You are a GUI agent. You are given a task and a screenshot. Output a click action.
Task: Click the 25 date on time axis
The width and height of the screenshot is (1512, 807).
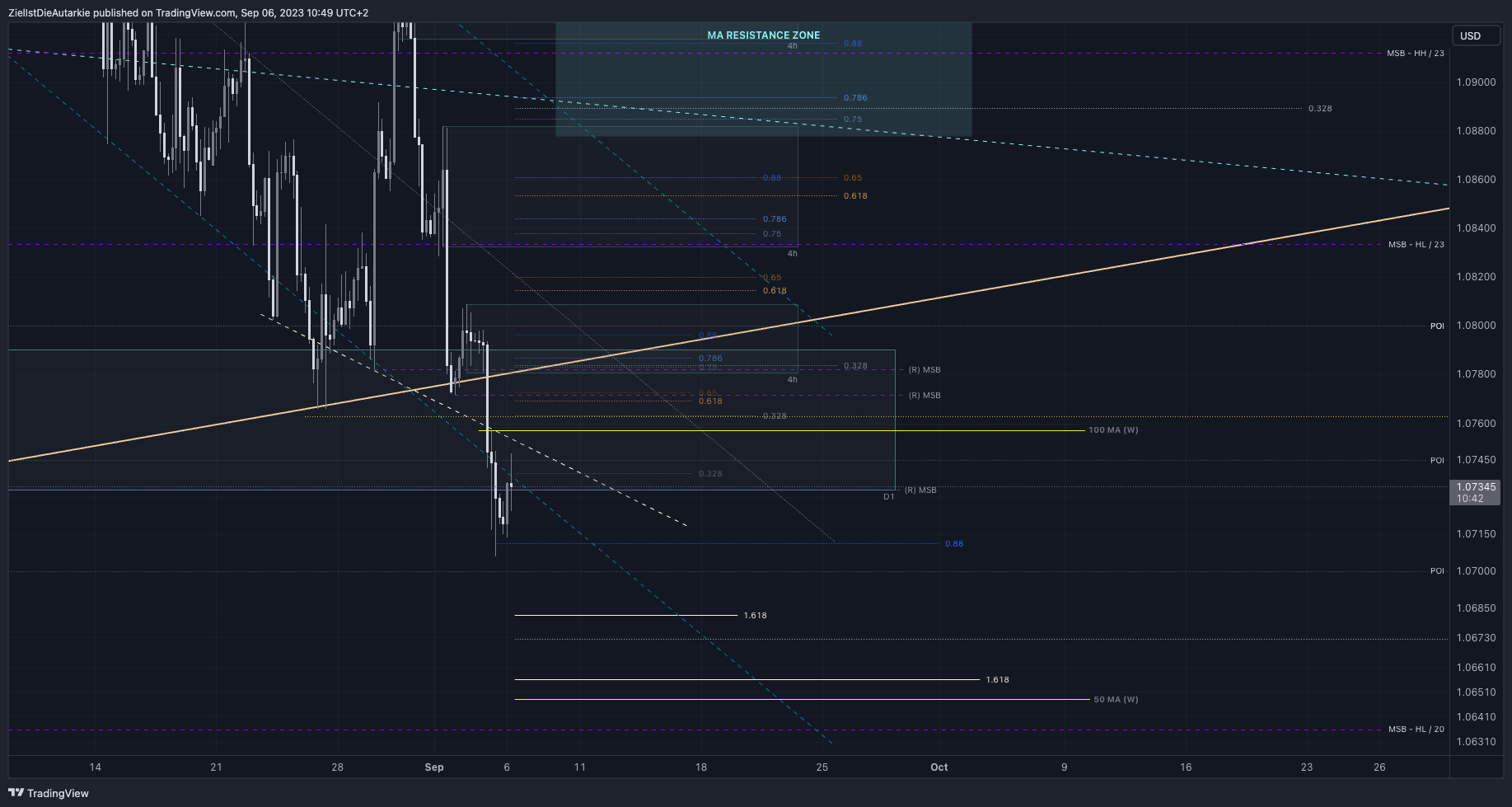[822, 767]
